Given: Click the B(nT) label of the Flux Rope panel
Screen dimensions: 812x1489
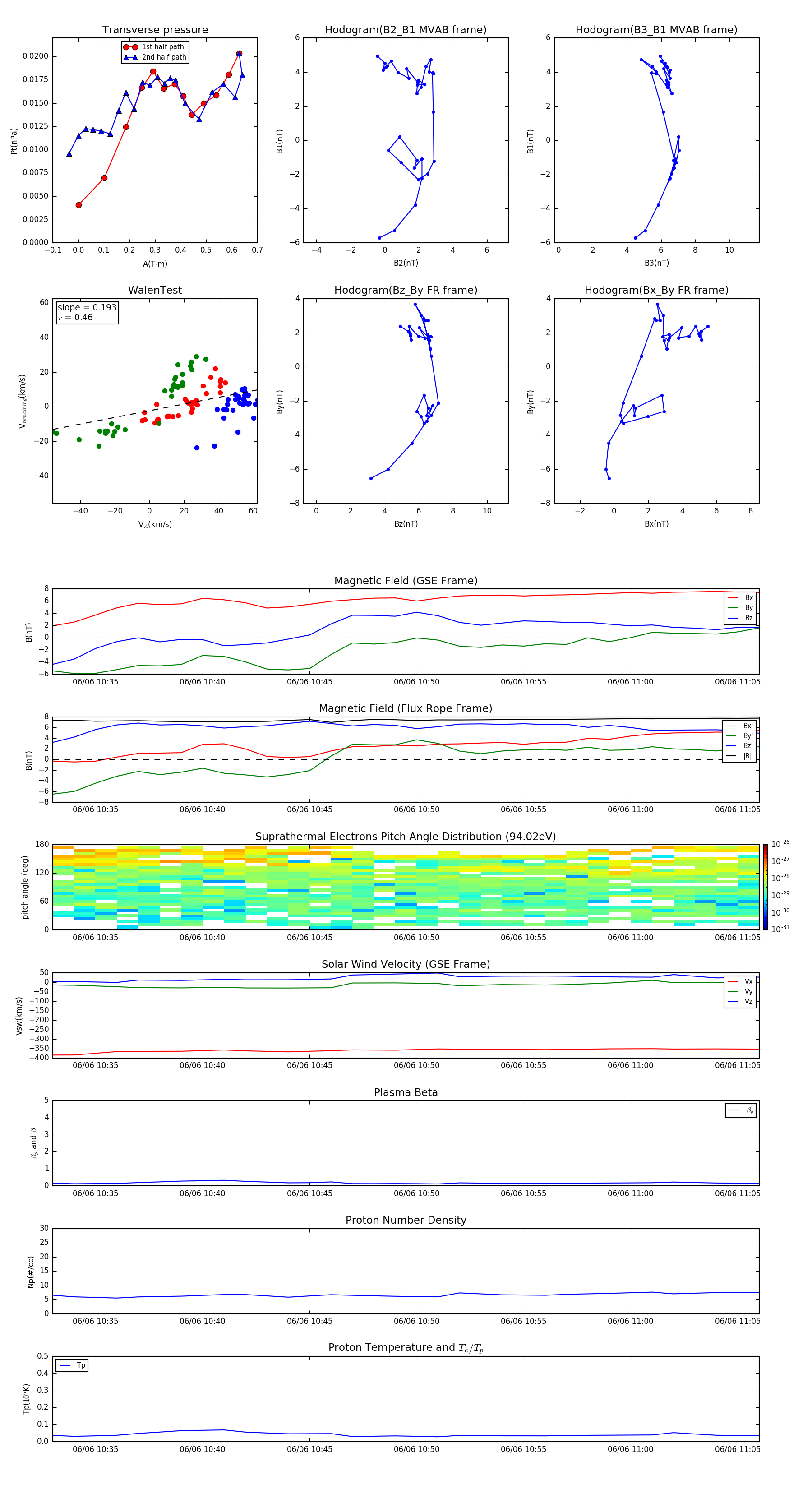Looking at the screenshot, I should 28,759.
